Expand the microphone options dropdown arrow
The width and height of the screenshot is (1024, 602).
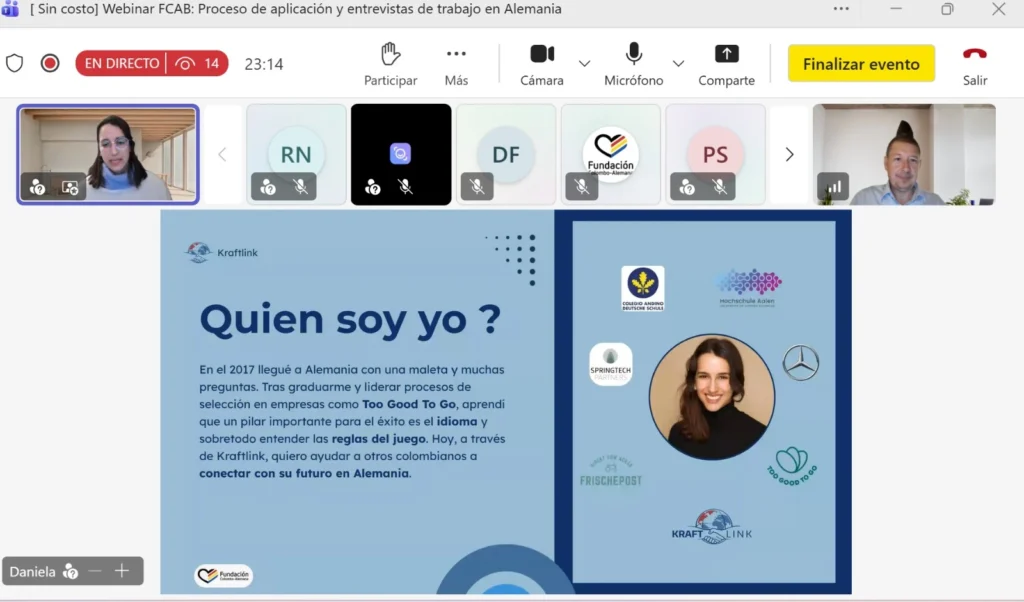point(678,63)
